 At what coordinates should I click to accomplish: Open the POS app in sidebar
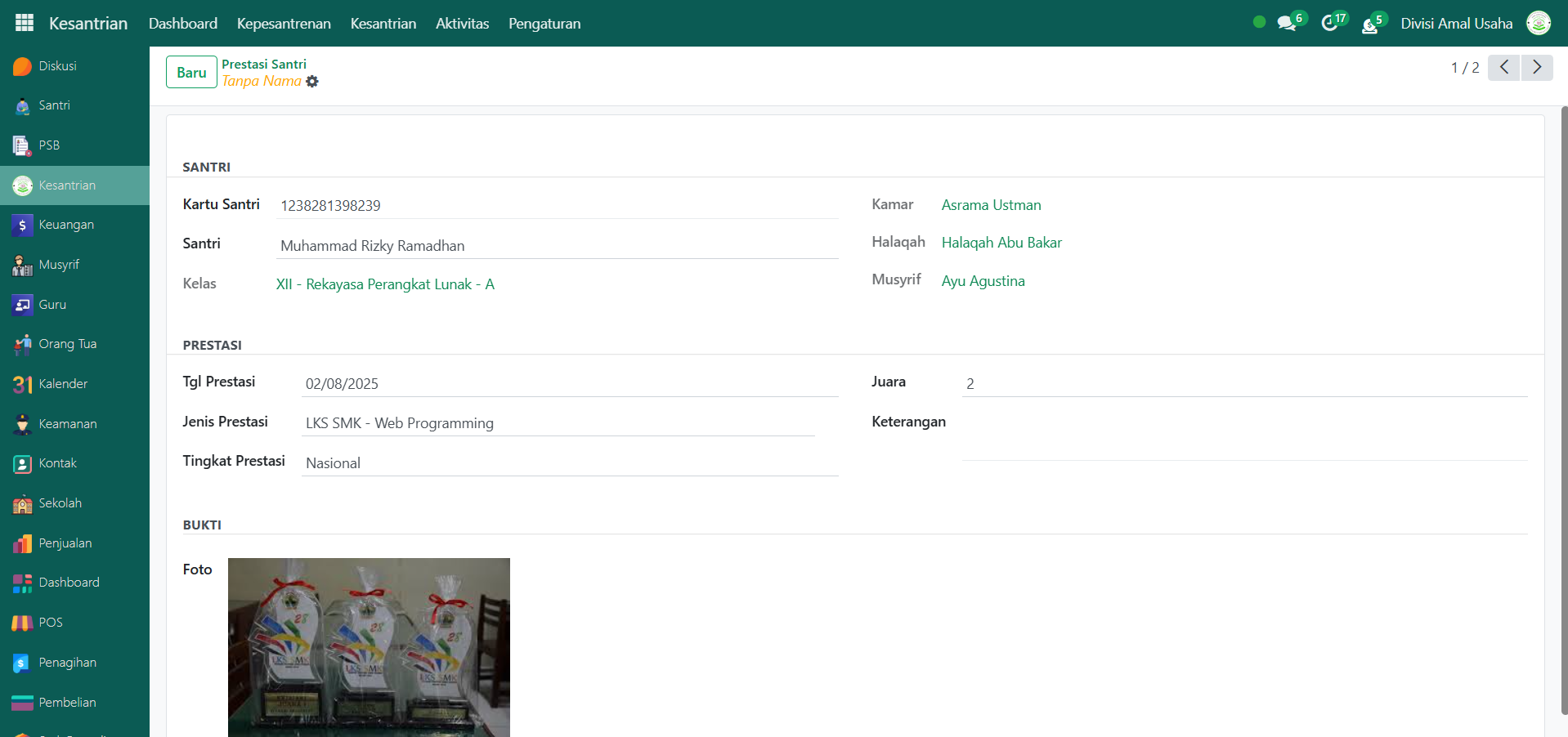tap(51, 623)
